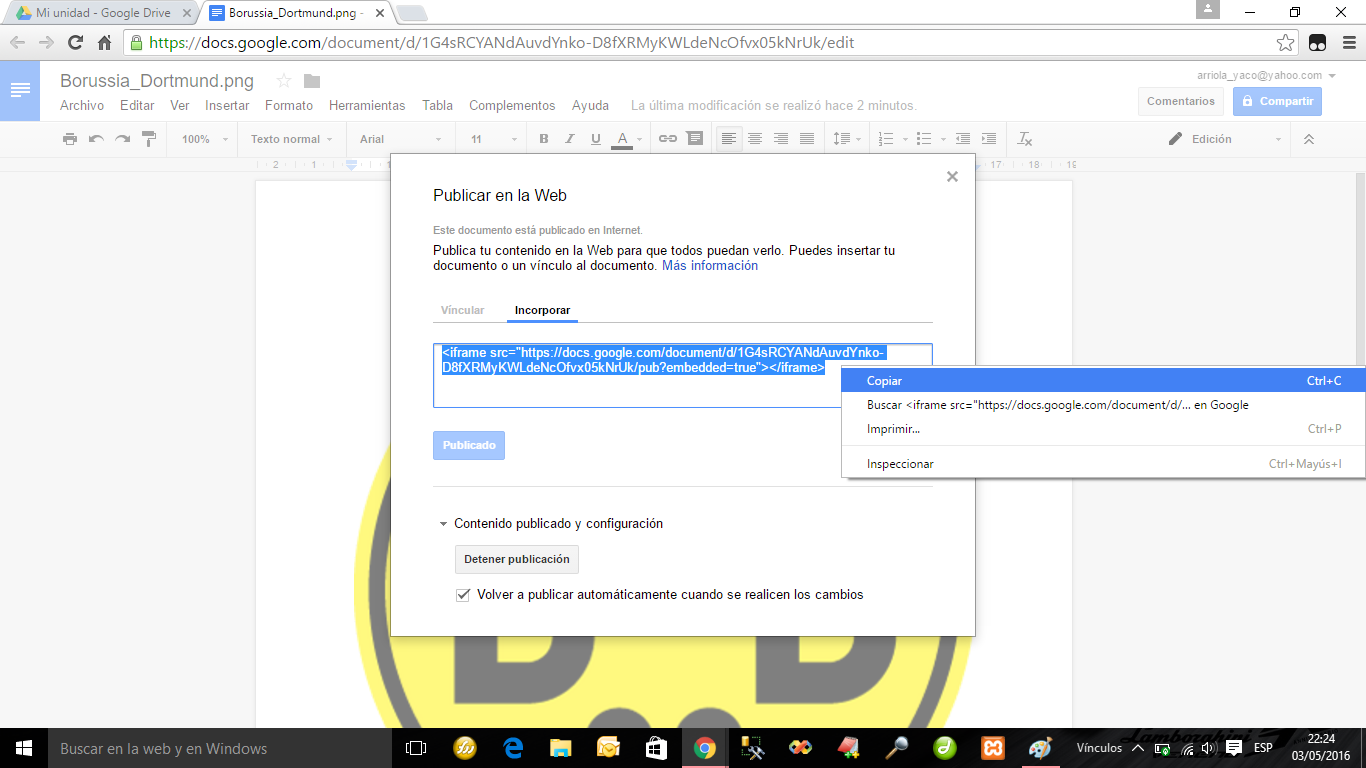The width and height of the screenshot is (1366, 768).
Task: Open the font size 11 dropdown
Action: (494, 139)
